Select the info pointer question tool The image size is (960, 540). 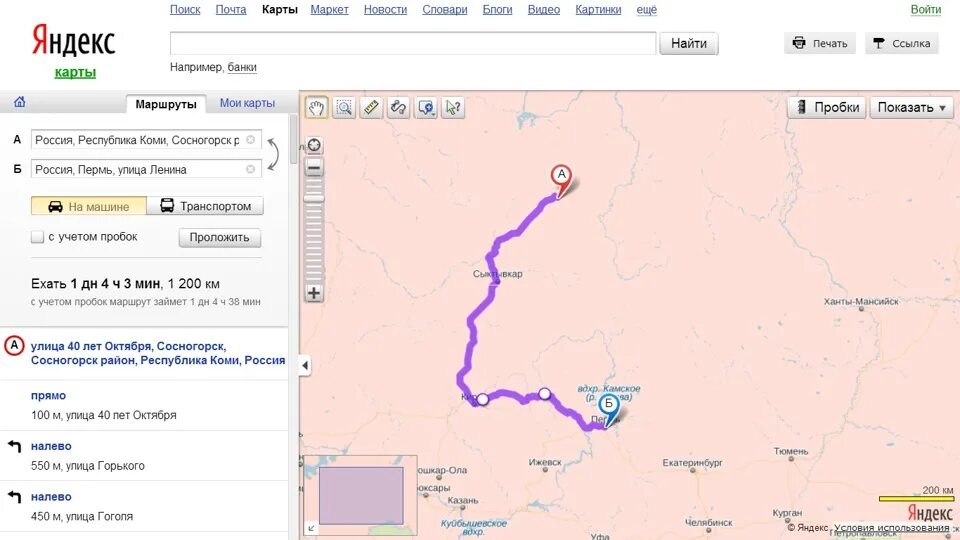pos(454,108)
